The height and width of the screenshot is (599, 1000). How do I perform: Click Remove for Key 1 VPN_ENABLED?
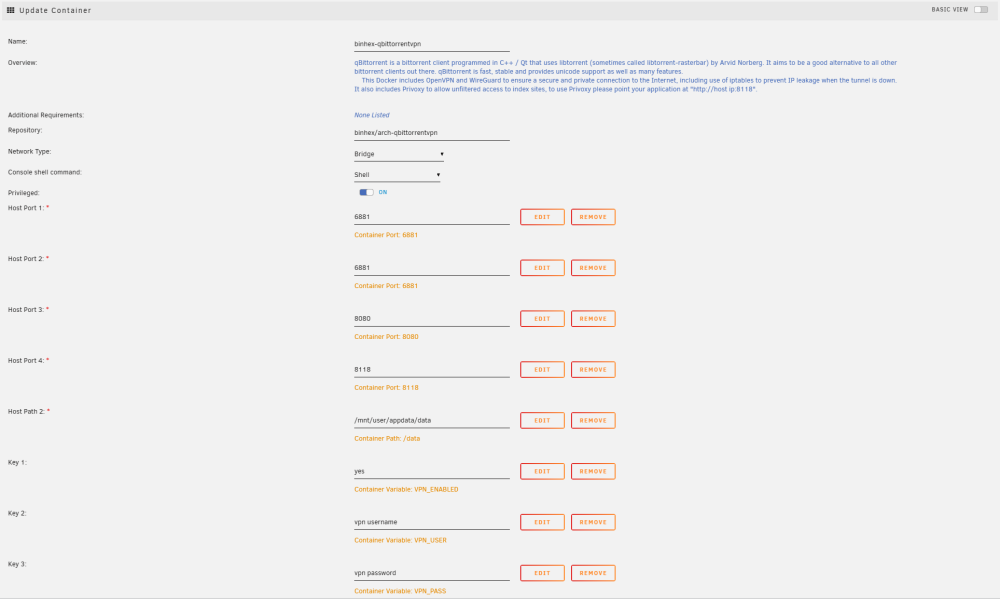click(593, 471)
